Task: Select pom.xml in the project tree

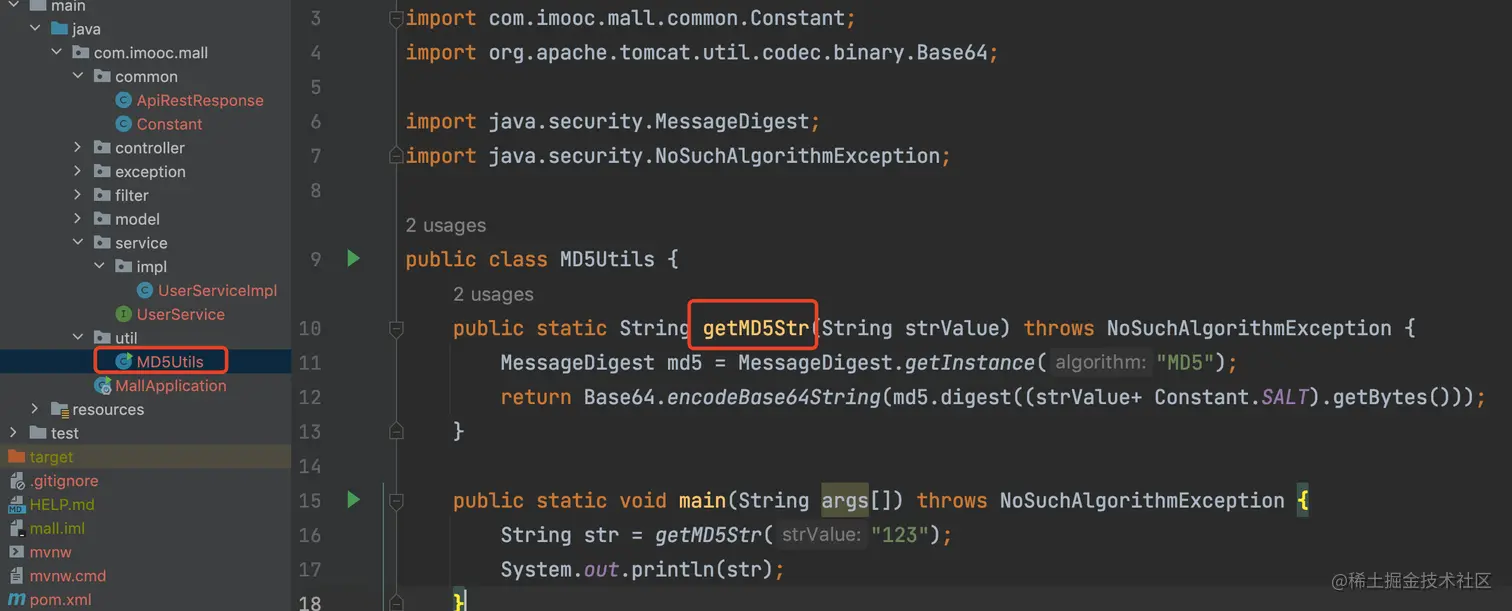Action: 60,600
